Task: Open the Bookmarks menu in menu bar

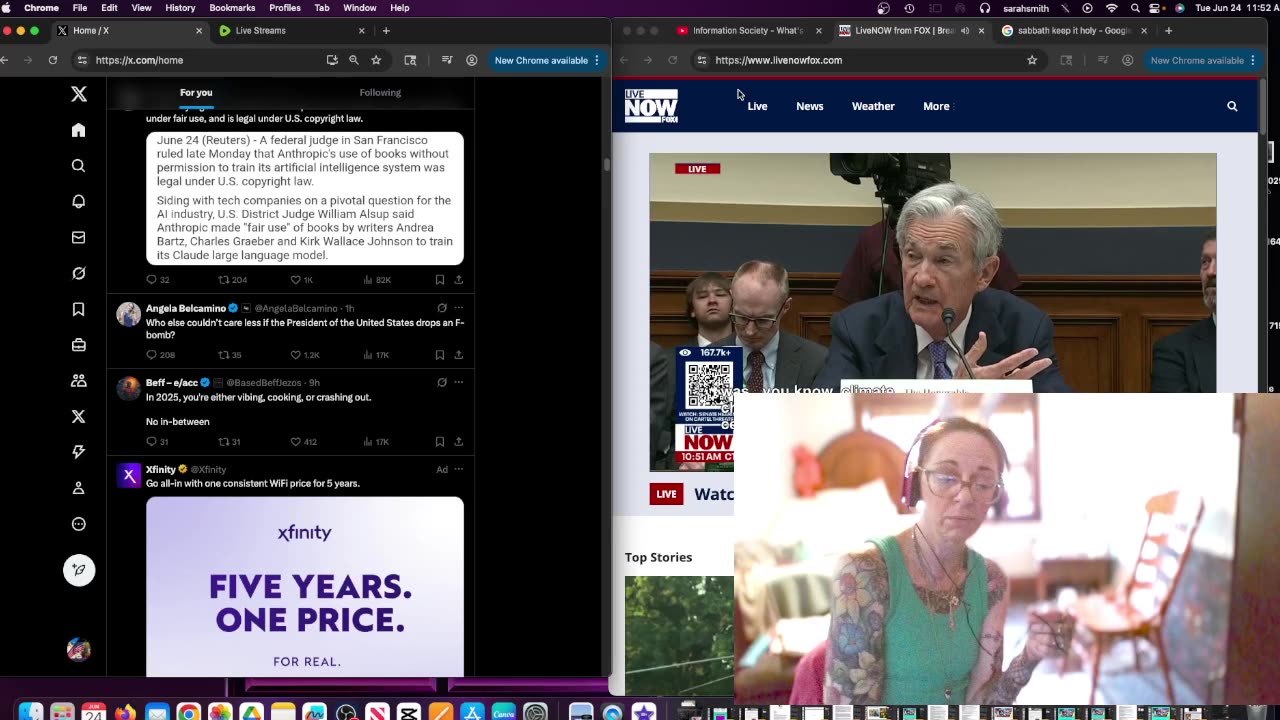Action: click(x=232, y=8)
